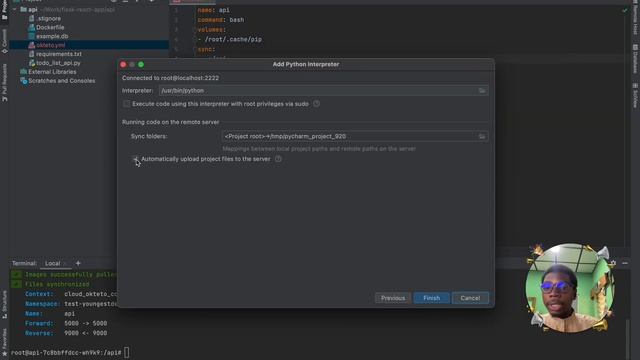Open todo_list_api.py in project tree

[58, 63]
